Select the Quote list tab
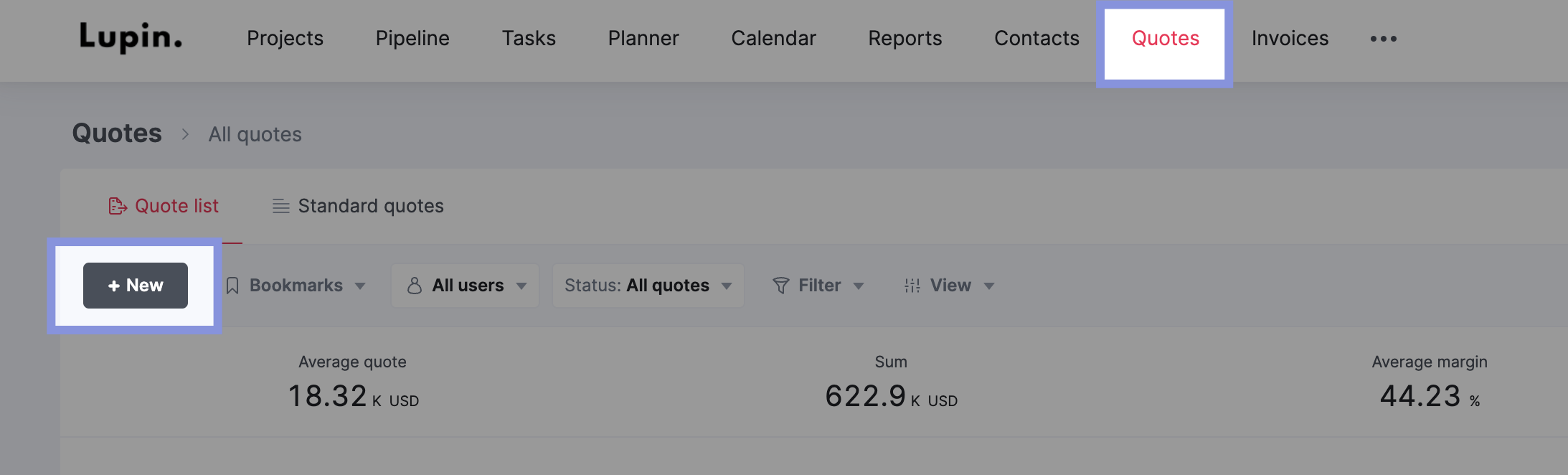The width and height of the screenshot is (1568, 475). (176, 207)
